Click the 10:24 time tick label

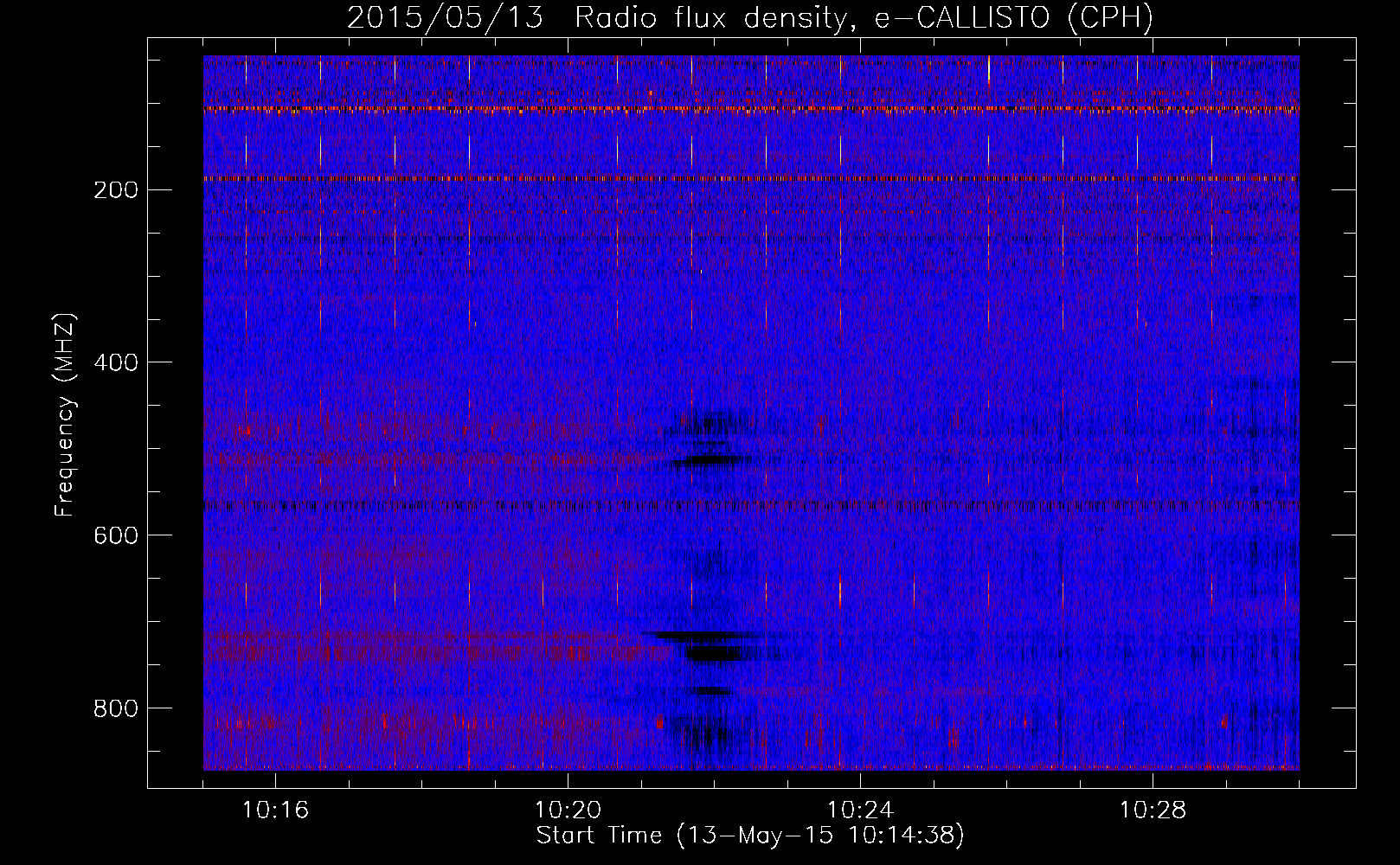(860, 811)
